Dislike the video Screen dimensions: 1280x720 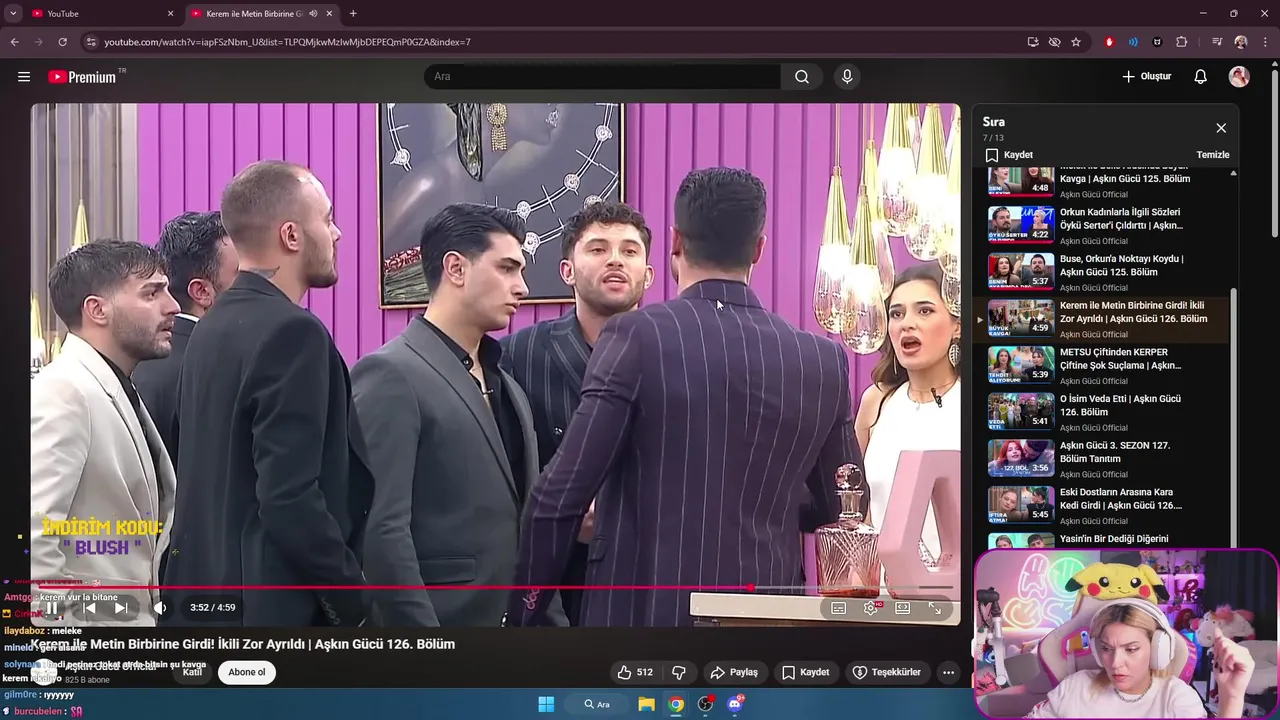(x=678, y=672)
